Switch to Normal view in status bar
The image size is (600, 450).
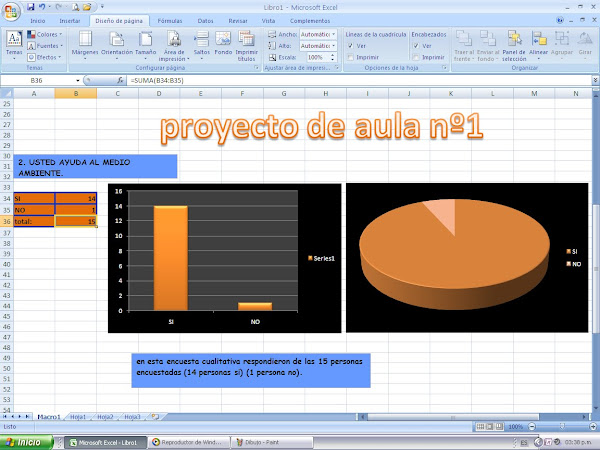[480, 427]
